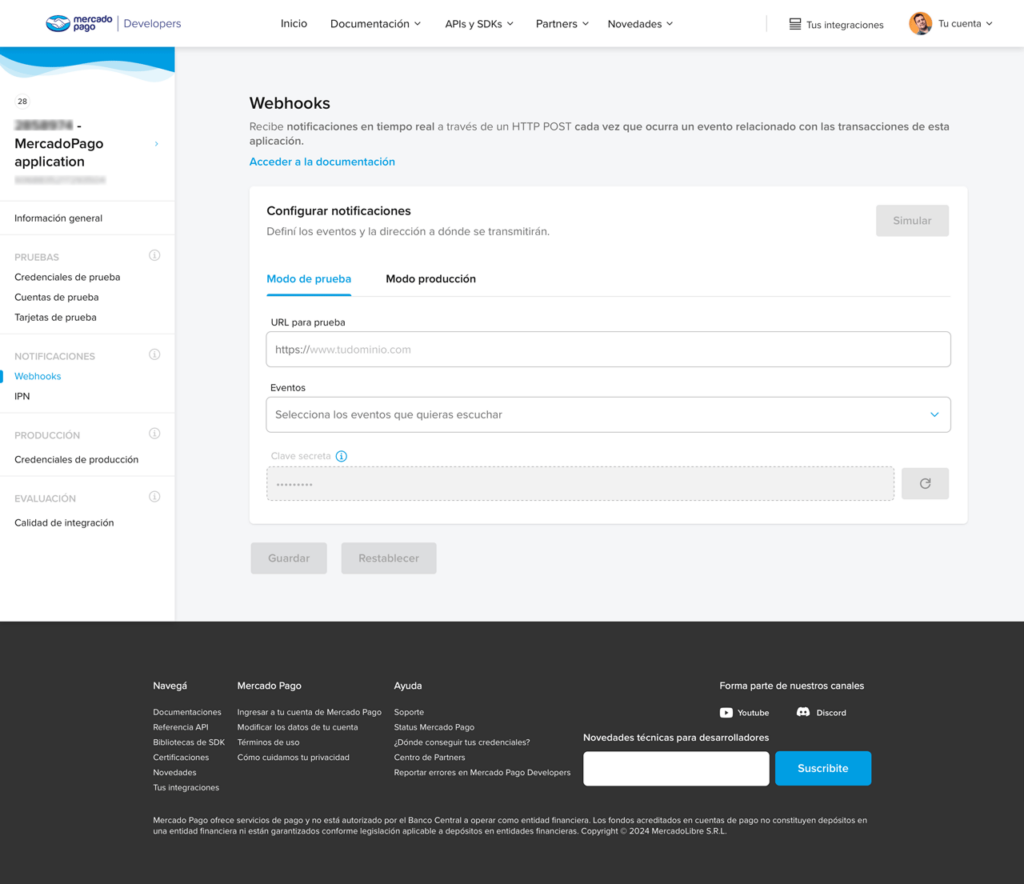Click the Discord icon in footer
1024x884 pixels.
803,712
